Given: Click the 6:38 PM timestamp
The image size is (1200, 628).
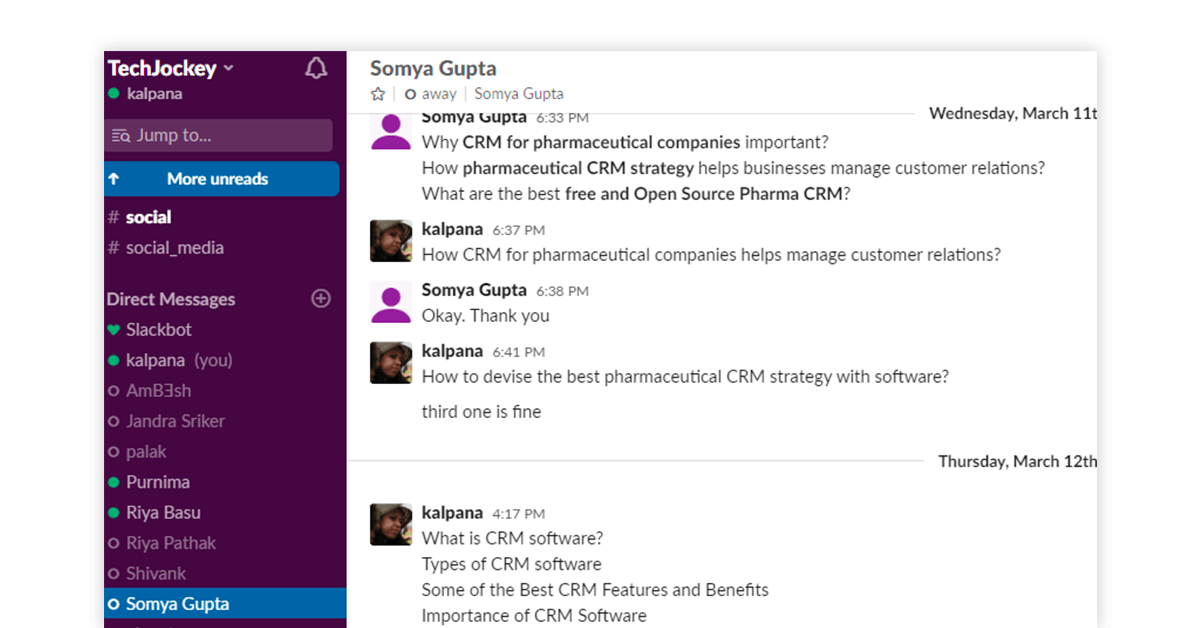Looking at the screenshot, I should pyautogui.click(x=562, y=291).
